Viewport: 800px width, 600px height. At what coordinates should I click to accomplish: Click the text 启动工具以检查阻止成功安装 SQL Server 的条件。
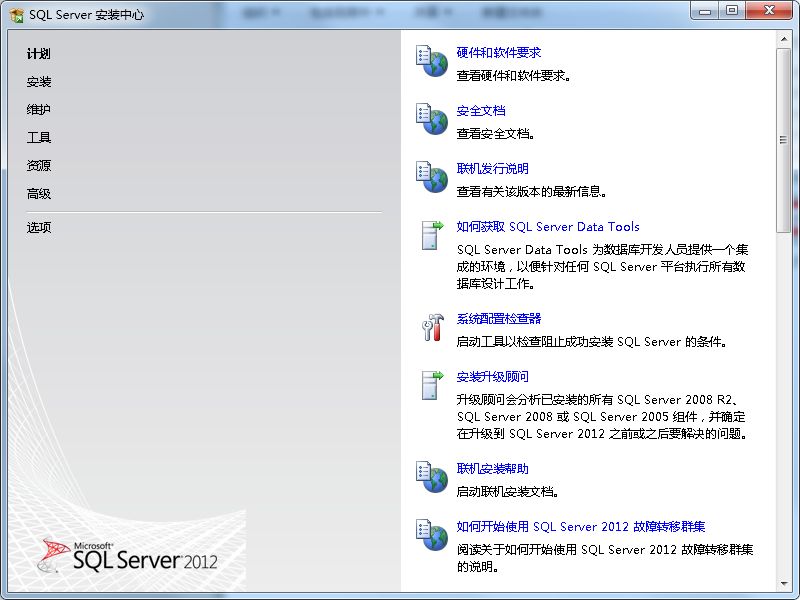(592, 342)
